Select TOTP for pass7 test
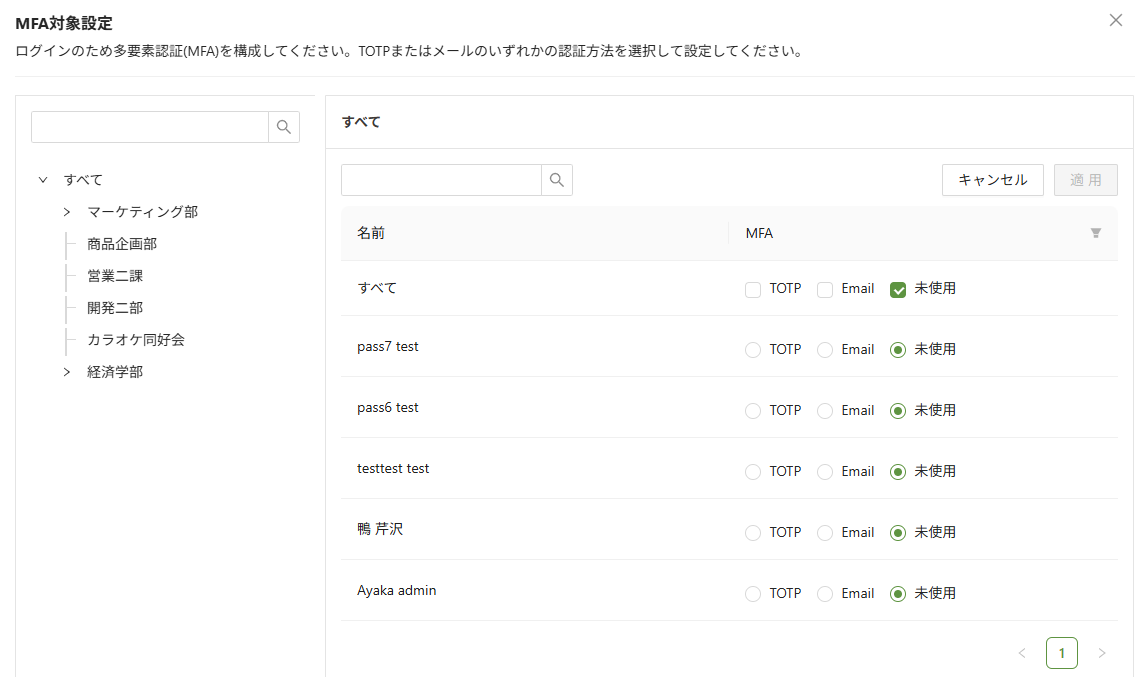The height and width of the screenshot is (677, 1135). tap(753, 350)
